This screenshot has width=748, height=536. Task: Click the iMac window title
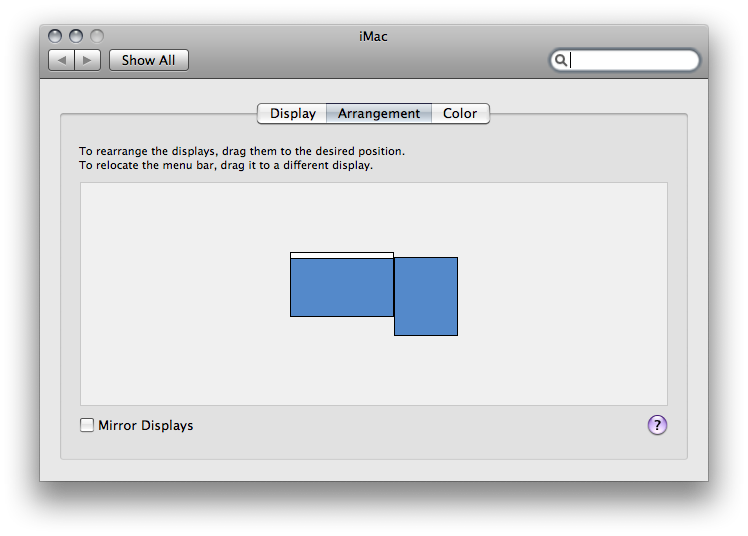tap(373, 36)
